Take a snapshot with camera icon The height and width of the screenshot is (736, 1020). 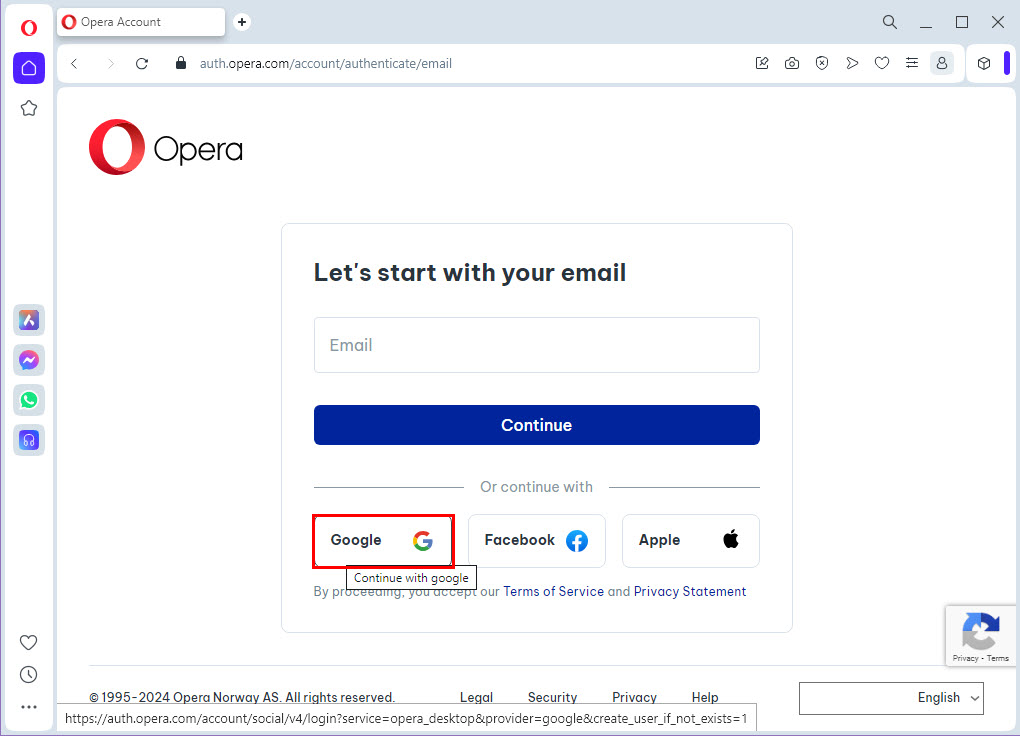point(792,63)
